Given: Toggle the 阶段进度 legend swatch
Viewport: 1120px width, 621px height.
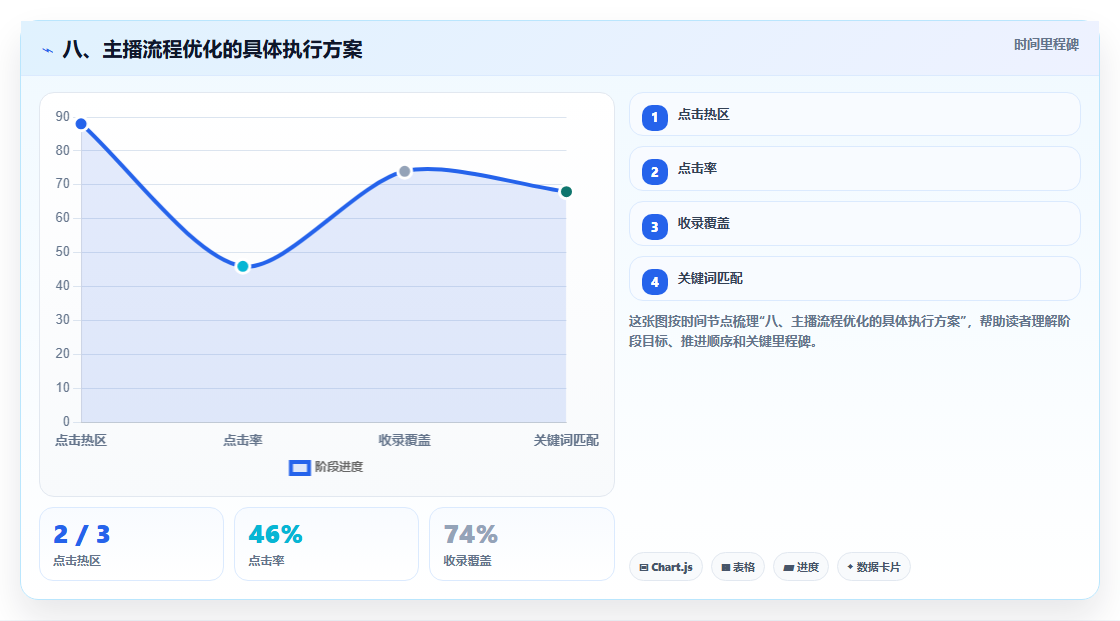Looking at the screenshot, I should coord(299,467).
